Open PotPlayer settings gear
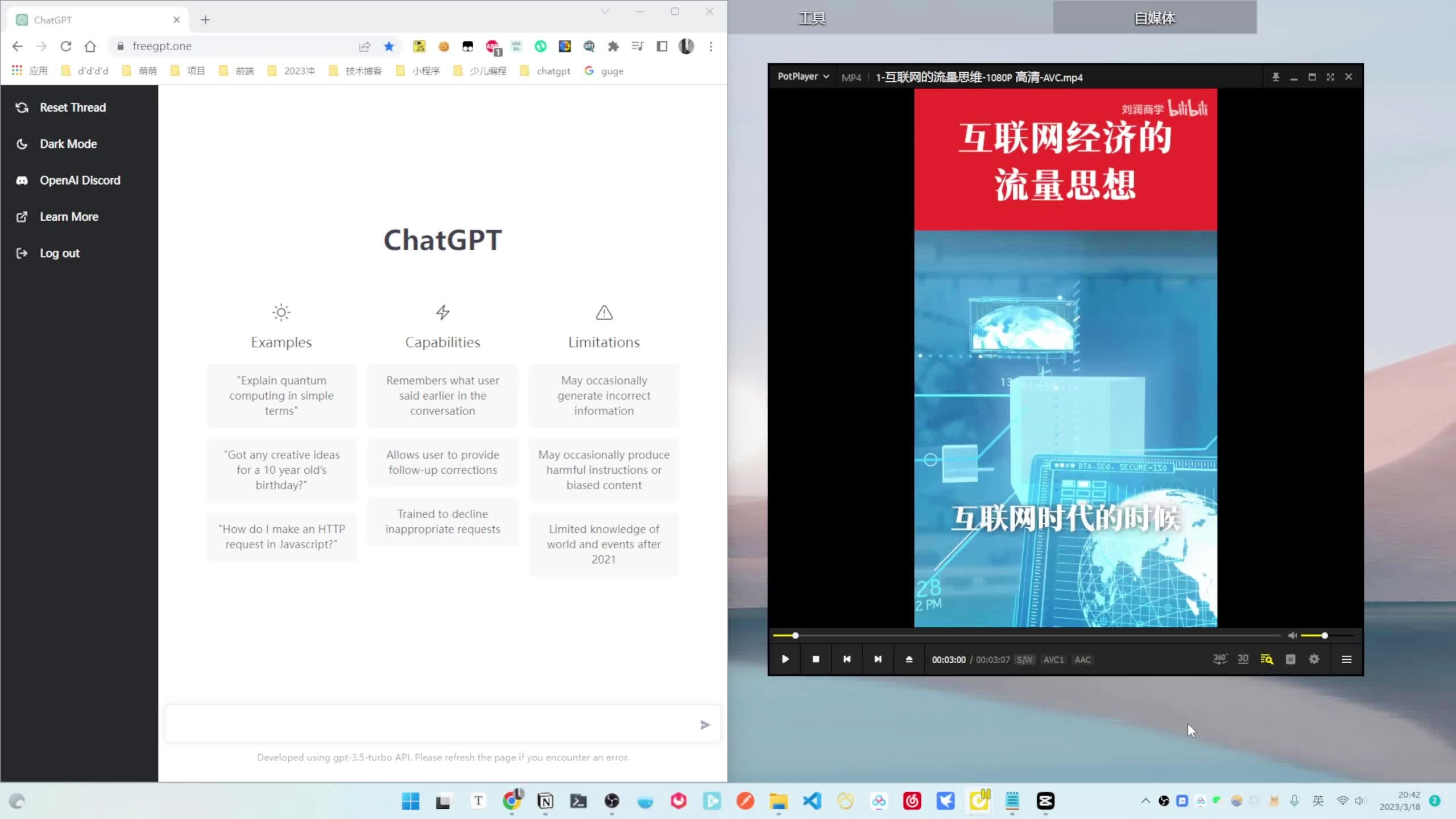Screen dimensions: 1456x819 pos(1314,659)
